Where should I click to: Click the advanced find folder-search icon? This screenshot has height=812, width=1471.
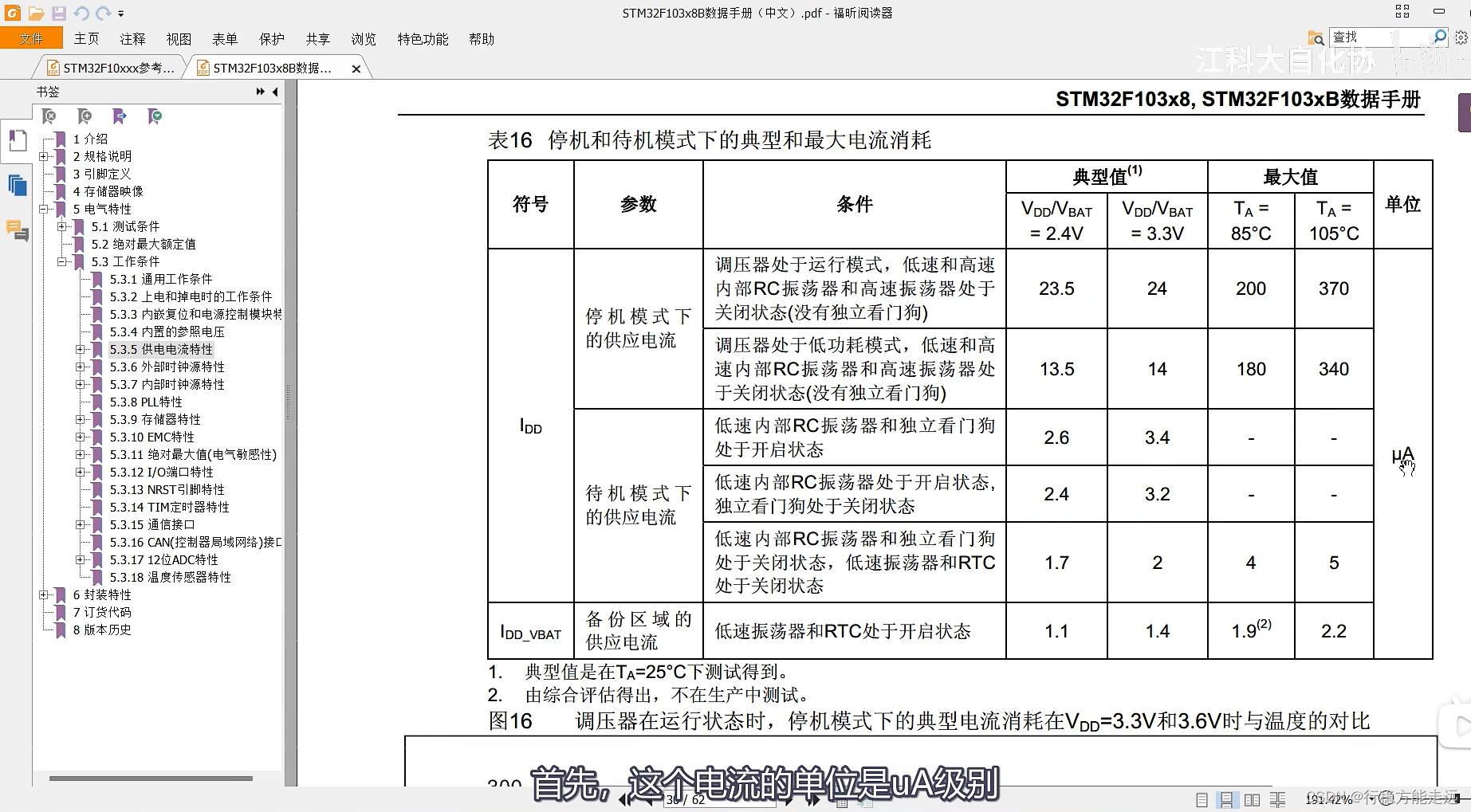click(x=1316, y=37)
